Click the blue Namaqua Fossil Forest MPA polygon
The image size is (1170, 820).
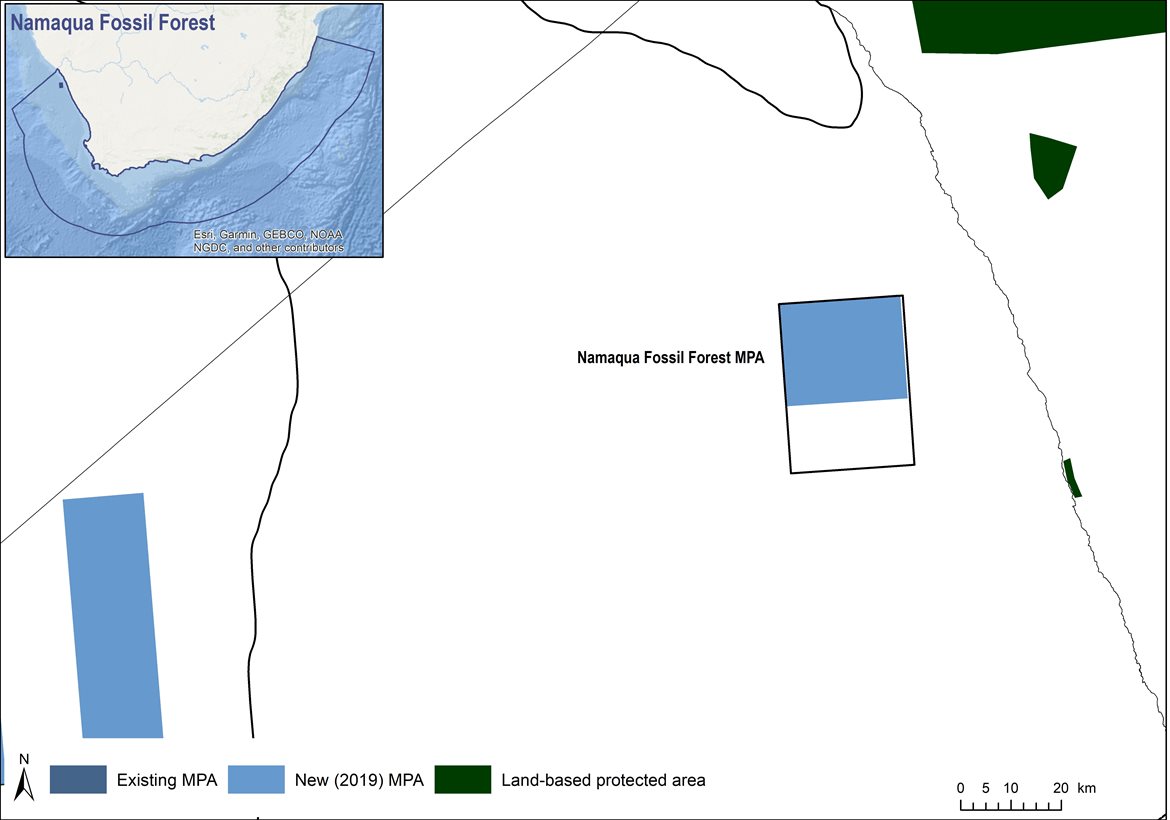click(x=844, y=351)
